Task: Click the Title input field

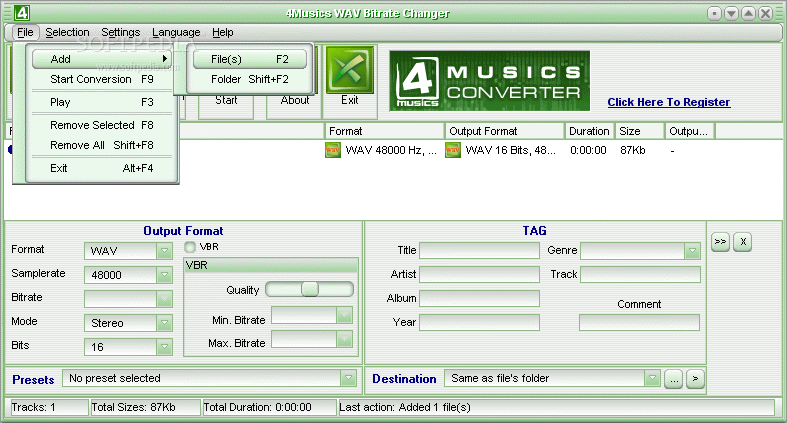Action: [x=479, y=251]
